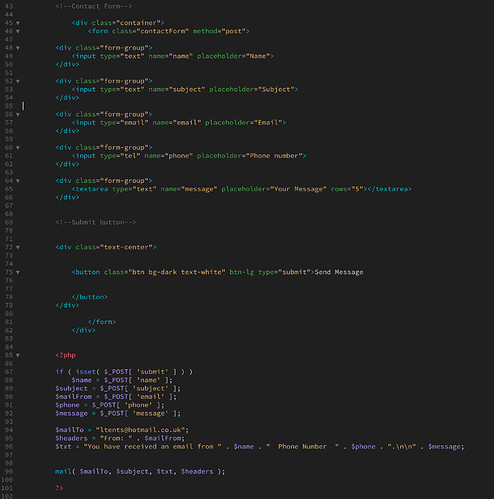Image resolution: width=494 pixels, height=499 pixels.
Task: Collapse the form tag fold at line 46
Action: 18,31
